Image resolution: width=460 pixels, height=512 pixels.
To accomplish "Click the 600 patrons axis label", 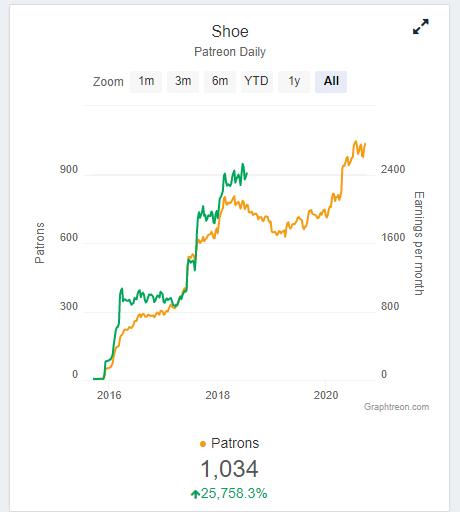I will coord(69,237).
